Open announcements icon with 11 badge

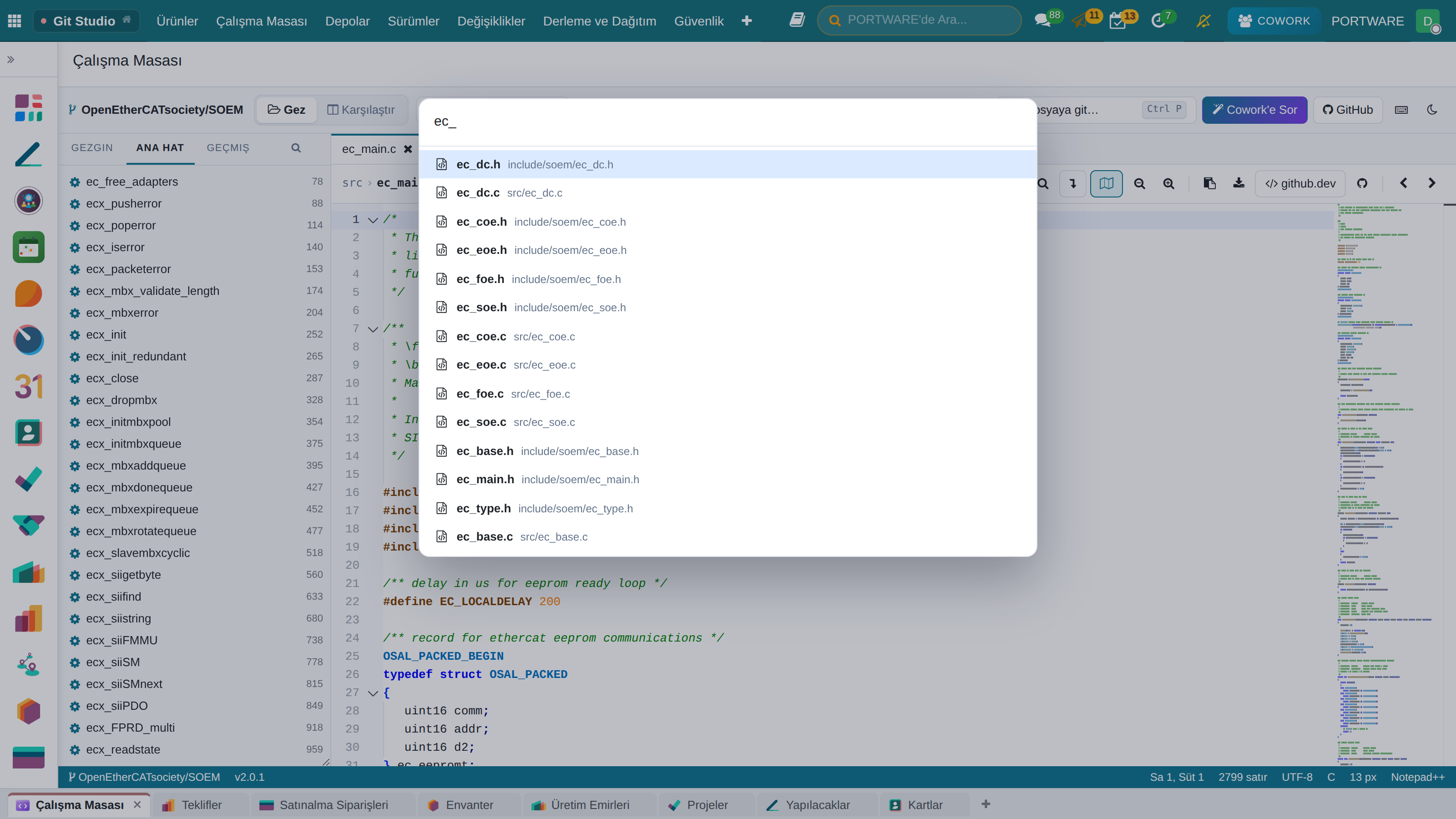tap(1081, 20)
